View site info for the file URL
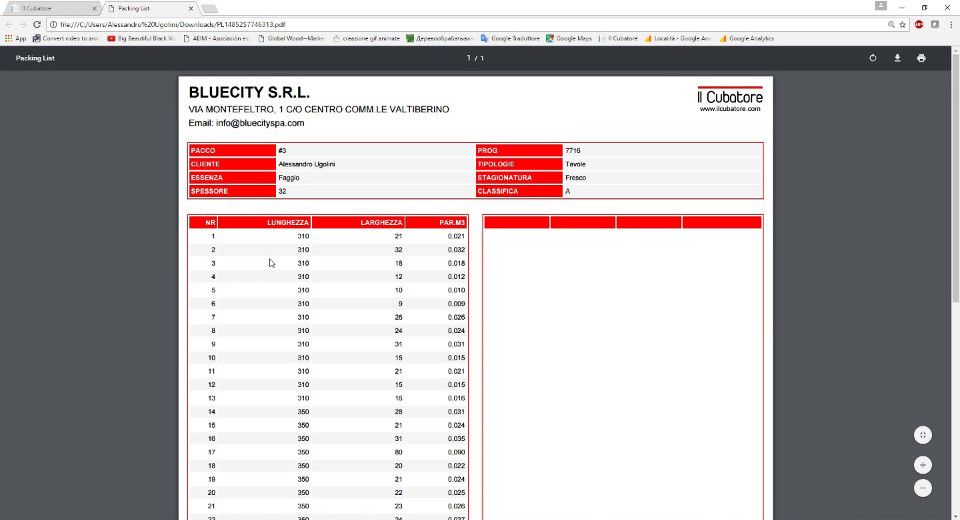The height and width of the screenshot is (520, 960). click(53, 24)
